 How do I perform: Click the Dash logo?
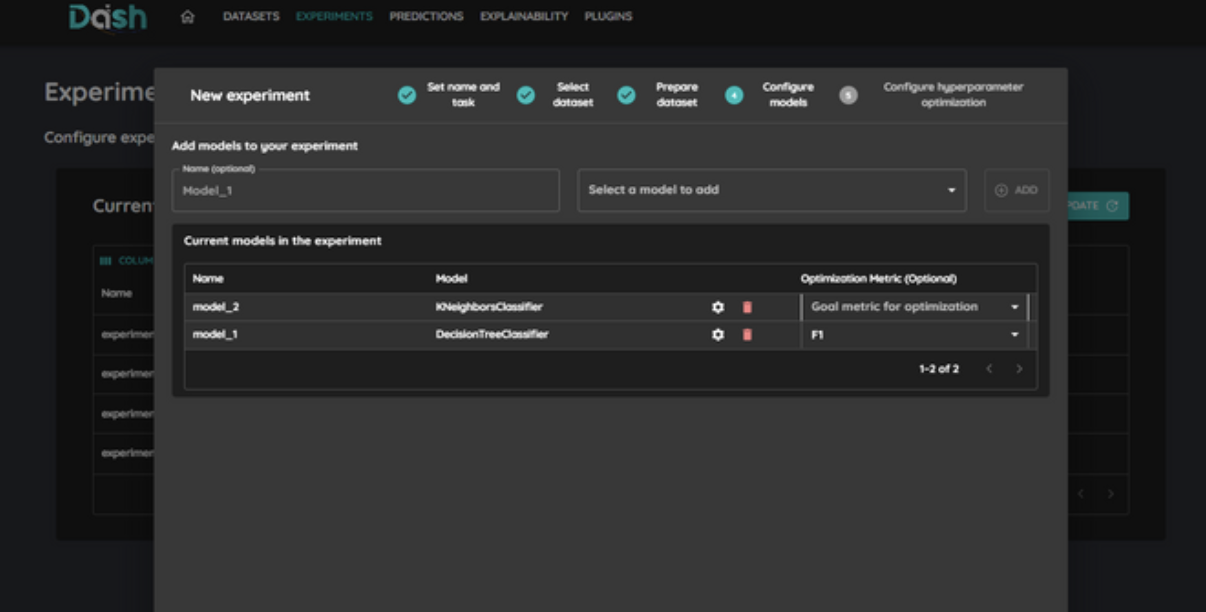coord(108,17)
